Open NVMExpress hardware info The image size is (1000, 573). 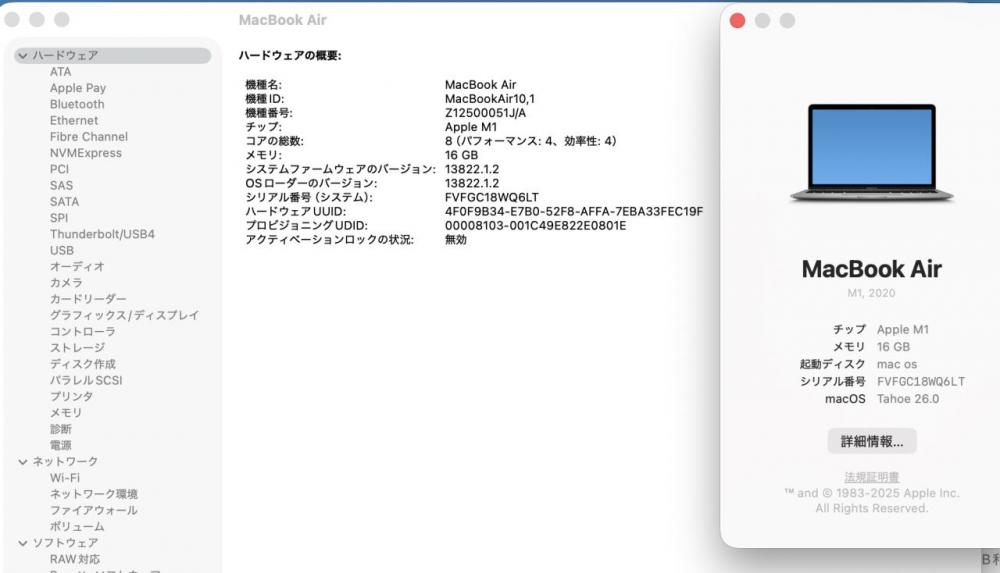tap(85, 153)
